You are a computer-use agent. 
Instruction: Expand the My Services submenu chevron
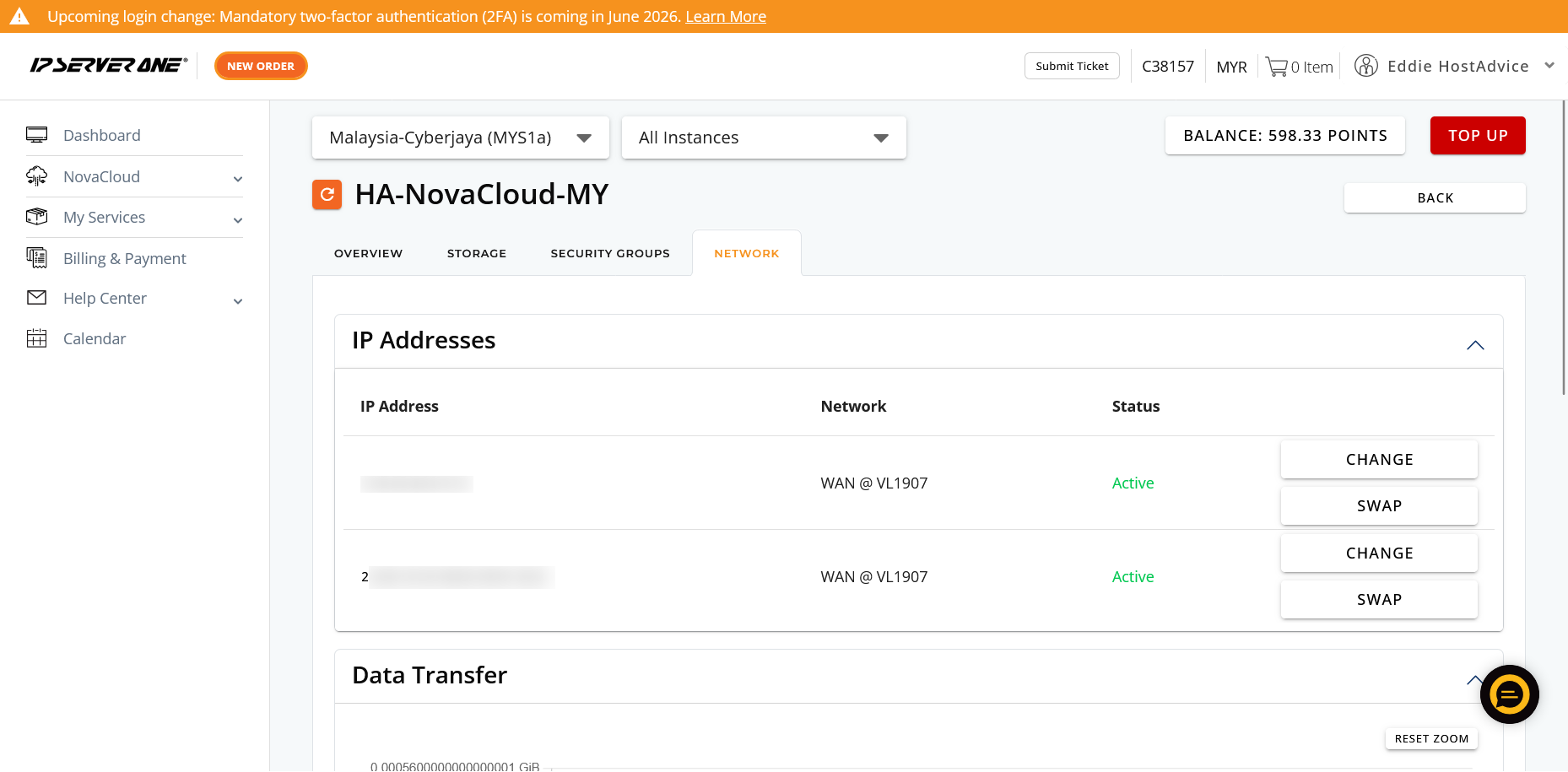click(238, 220)
